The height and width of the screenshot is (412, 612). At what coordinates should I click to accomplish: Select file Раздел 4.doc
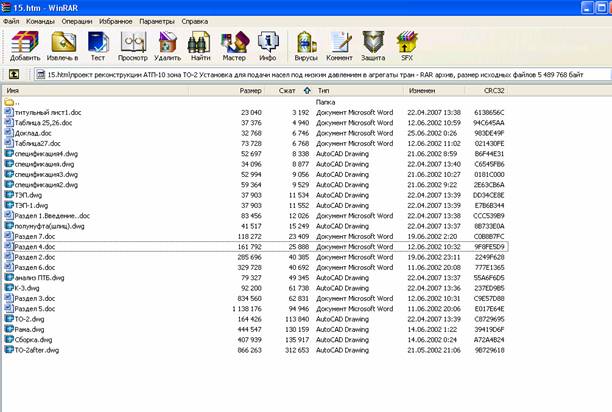coord(35,247)
